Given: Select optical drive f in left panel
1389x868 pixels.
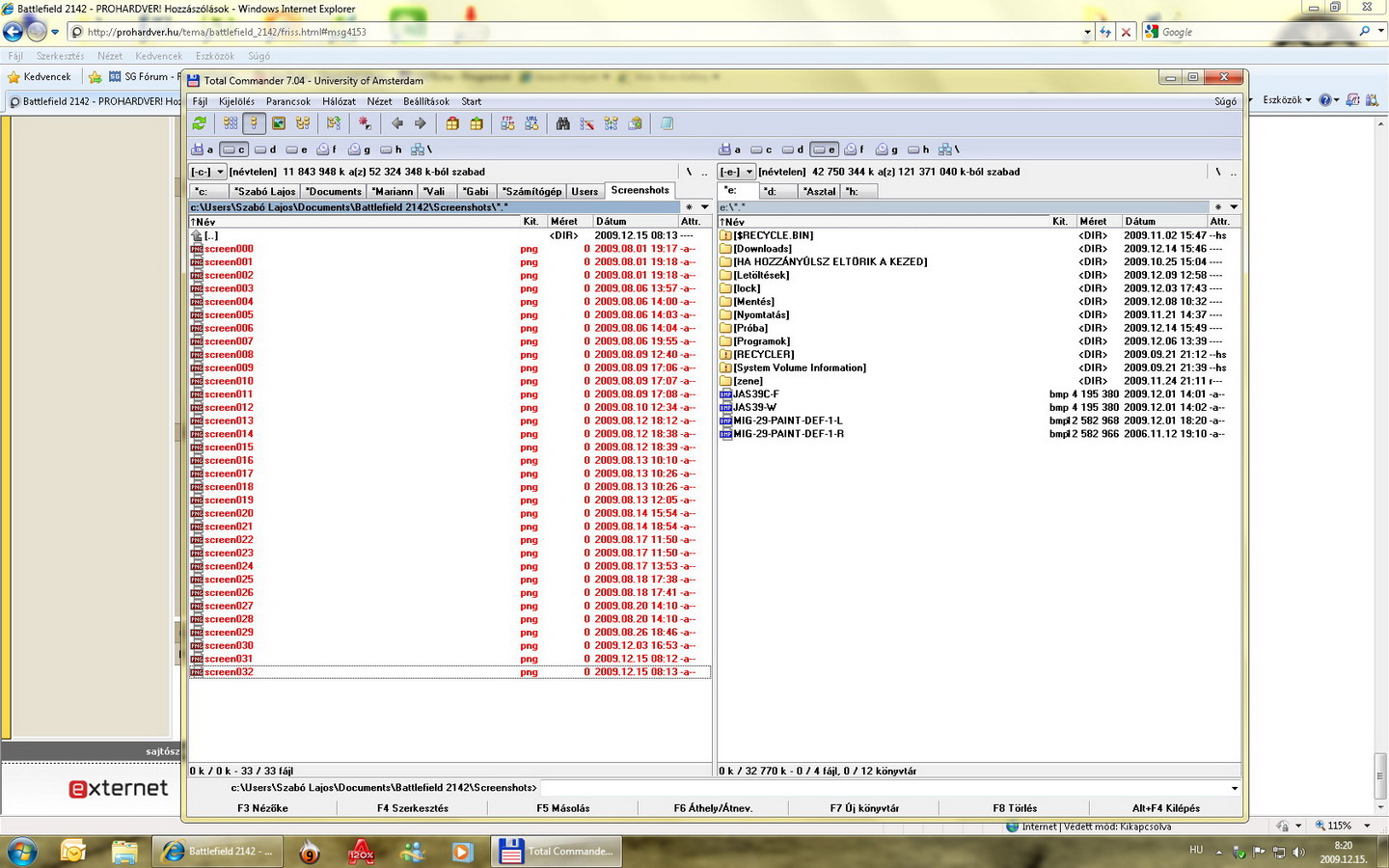Looking at the screenshot, I should click(x=328, y=149).
